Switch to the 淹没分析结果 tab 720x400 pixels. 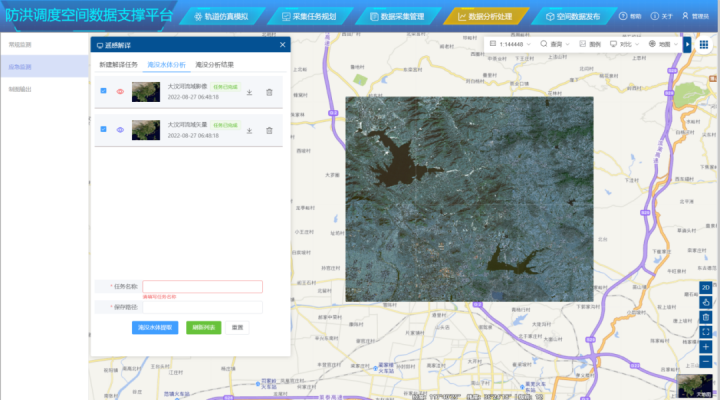point(214,64)
